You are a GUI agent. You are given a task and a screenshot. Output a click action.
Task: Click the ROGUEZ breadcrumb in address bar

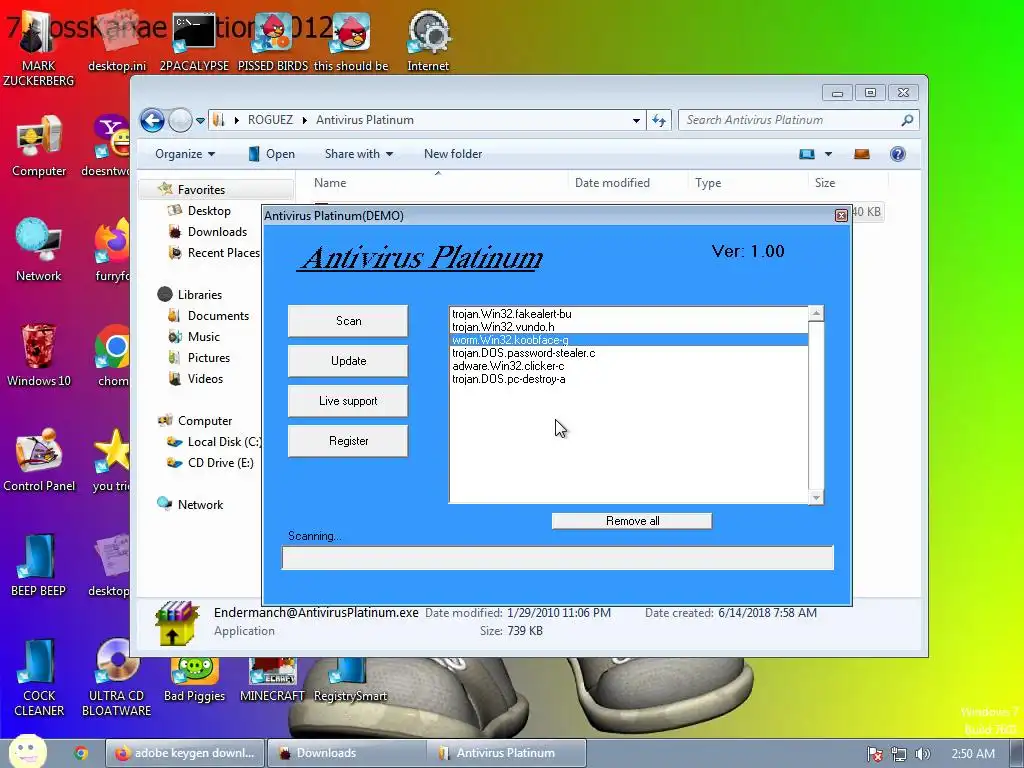click(270, 120)
